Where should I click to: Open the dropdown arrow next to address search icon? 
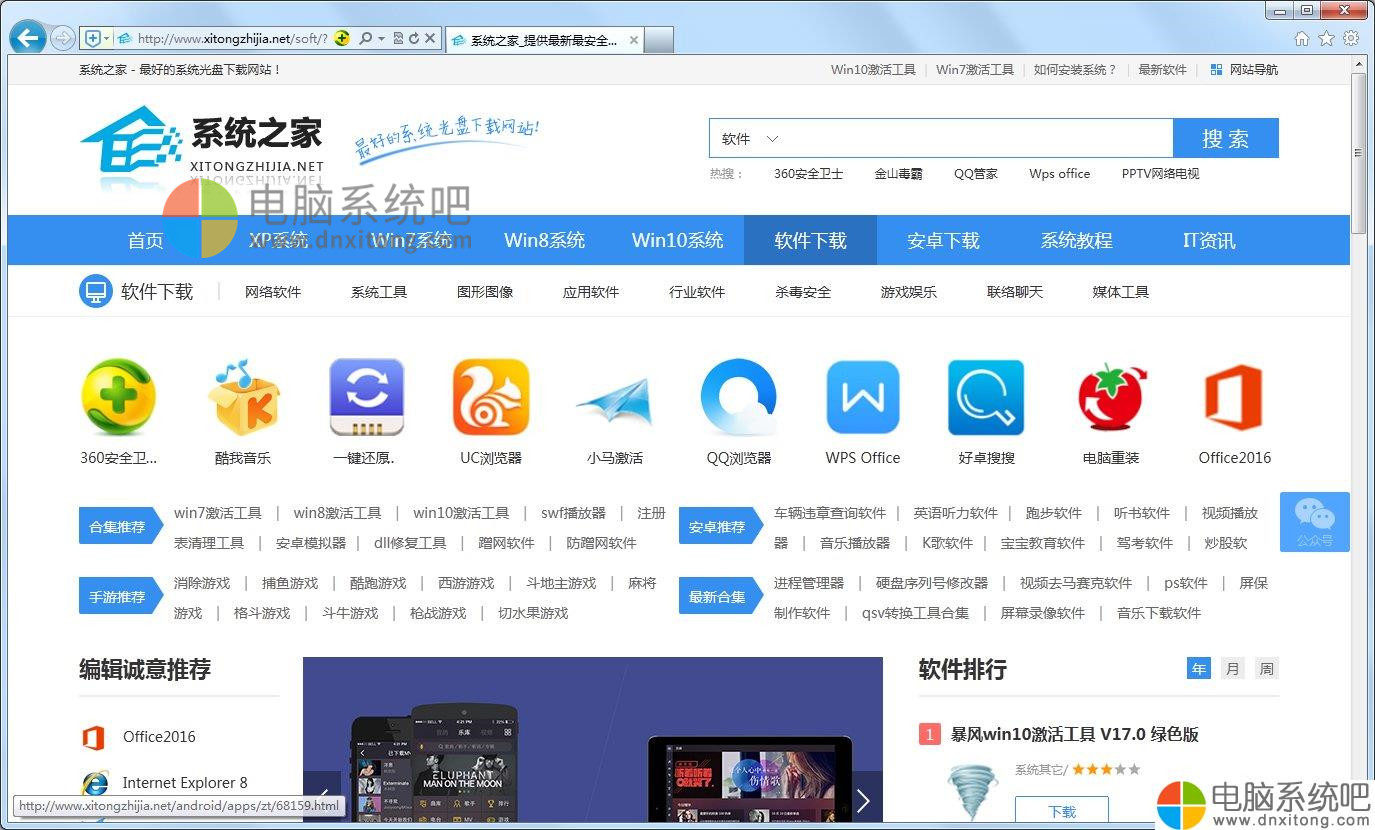381,38
